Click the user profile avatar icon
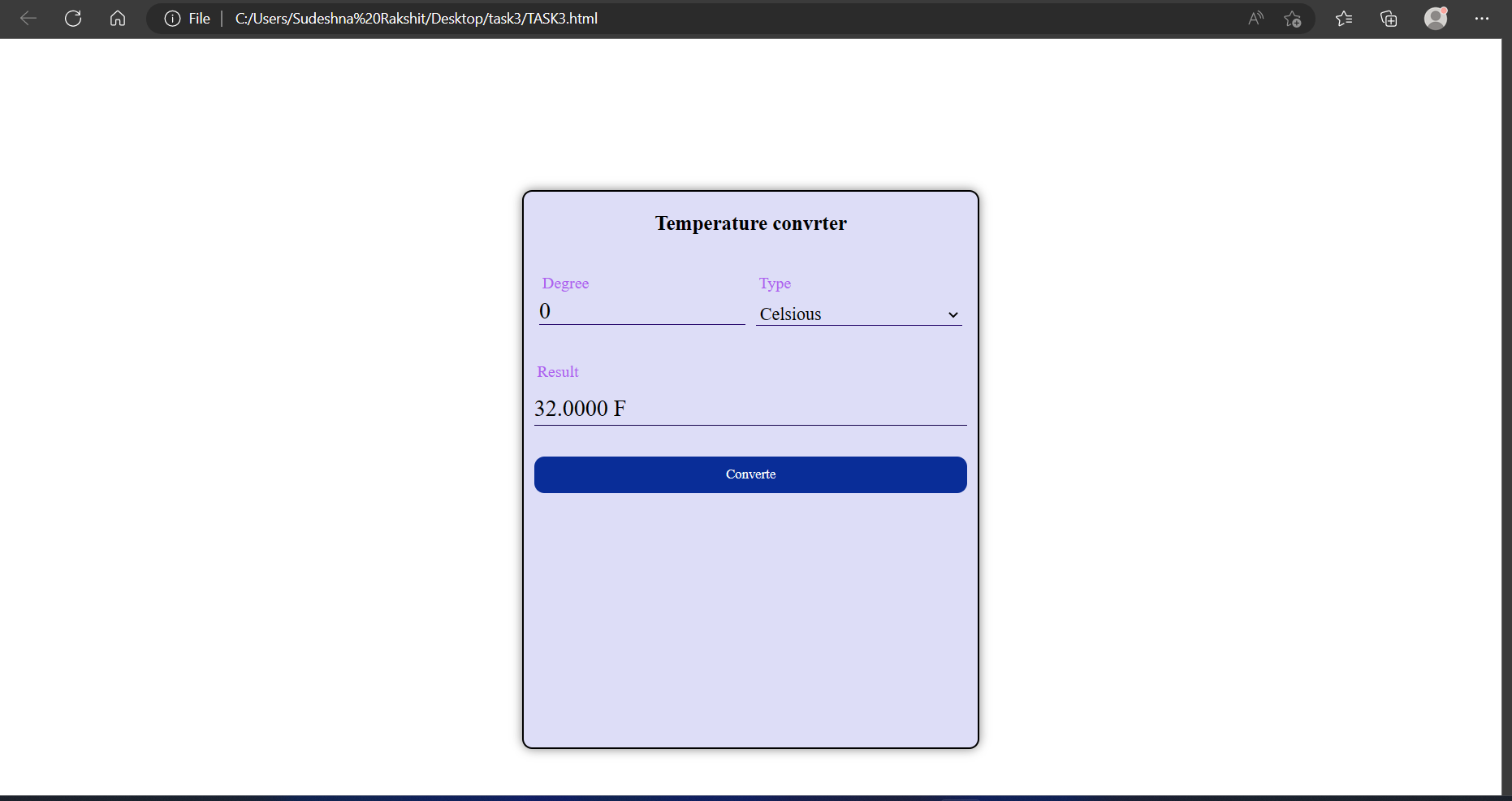This screenshot has width=1512, height=801. coord(1436,19)
